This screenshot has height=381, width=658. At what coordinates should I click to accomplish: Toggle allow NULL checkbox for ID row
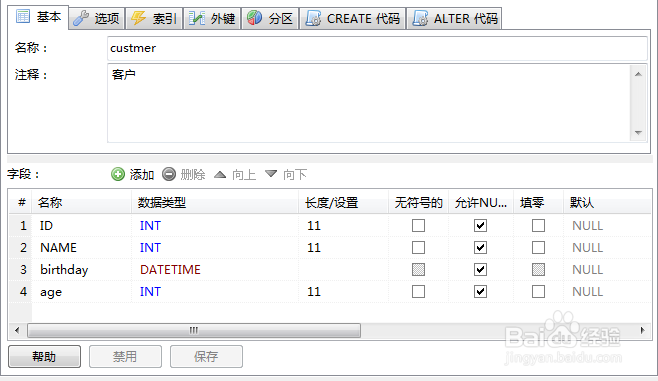pyautogui.click(x=480, y=226)
